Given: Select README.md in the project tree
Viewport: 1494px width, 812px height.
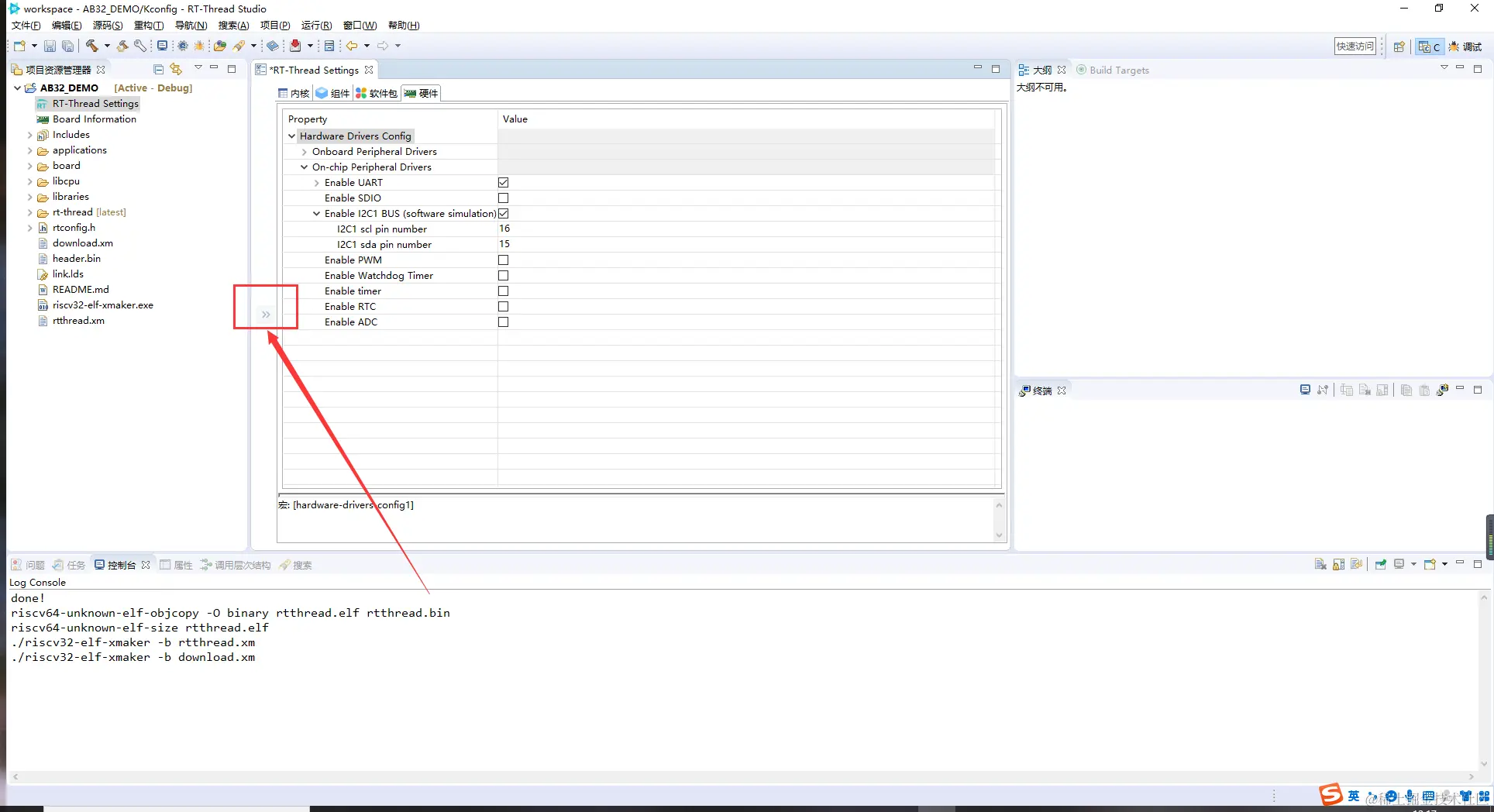Looking at the screenshot, I should [x=81, y=290].
